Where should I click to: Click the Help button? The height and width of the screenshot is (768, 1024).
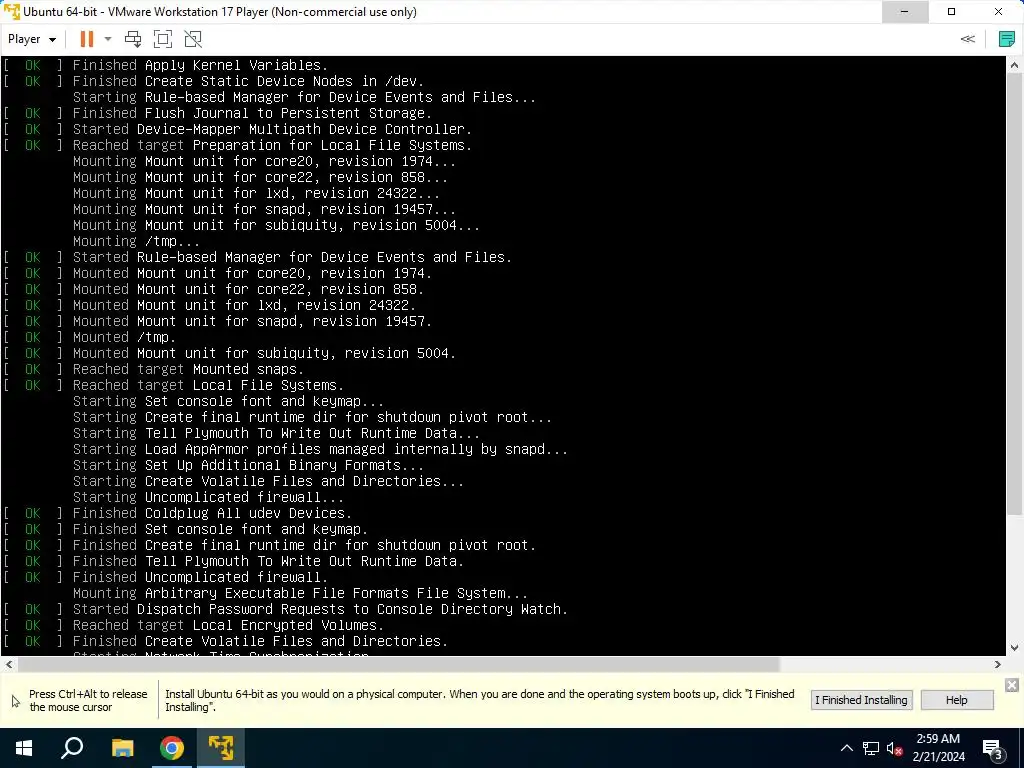(x=957, y=700)
